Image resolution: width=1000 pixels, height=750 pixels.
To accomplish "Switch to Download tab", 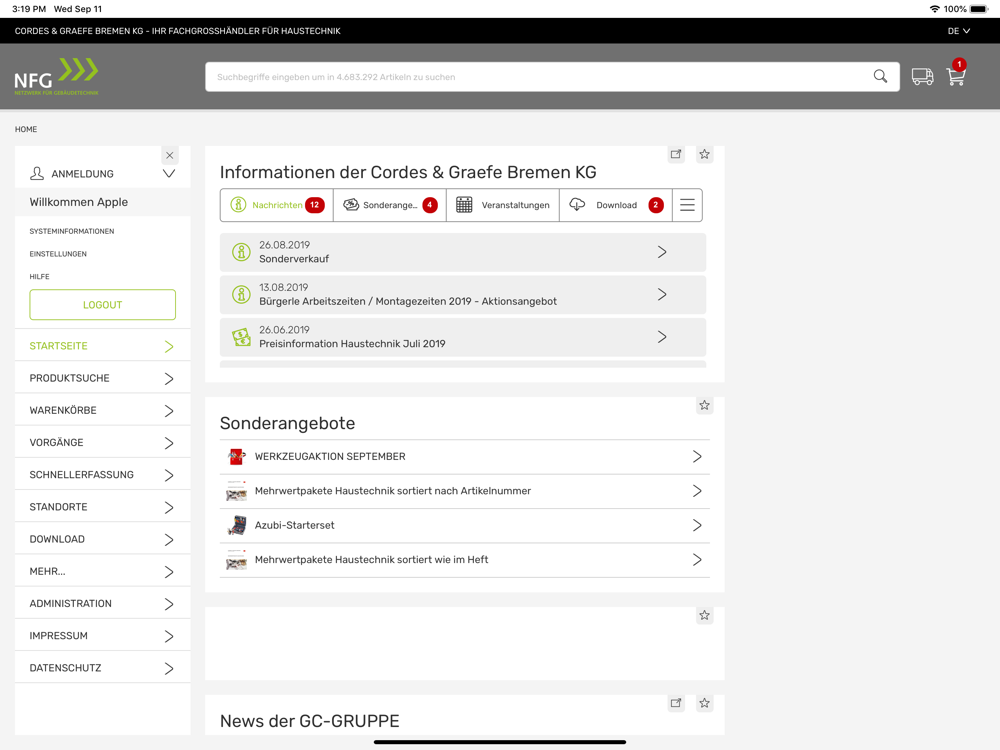I will (x=615, y=205).
